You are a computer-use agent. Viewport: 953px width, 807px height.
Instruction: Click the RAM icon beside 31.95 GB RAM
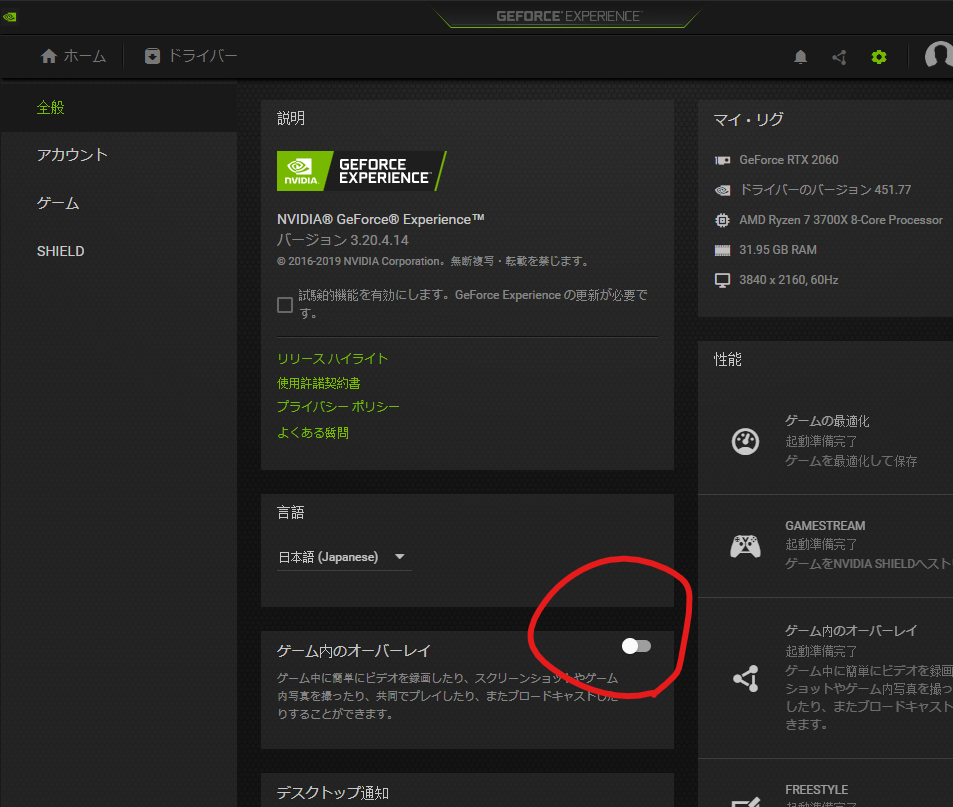click(x=722, y=250)
